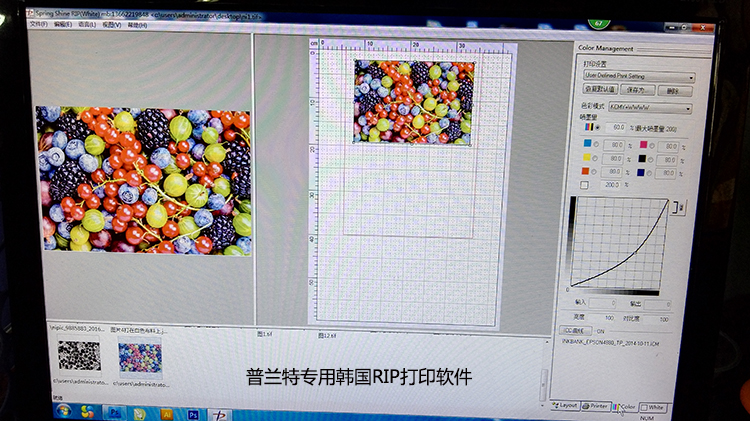Open the 编辑(E) menu
The image size is (750, 421).
pos(63,24)
